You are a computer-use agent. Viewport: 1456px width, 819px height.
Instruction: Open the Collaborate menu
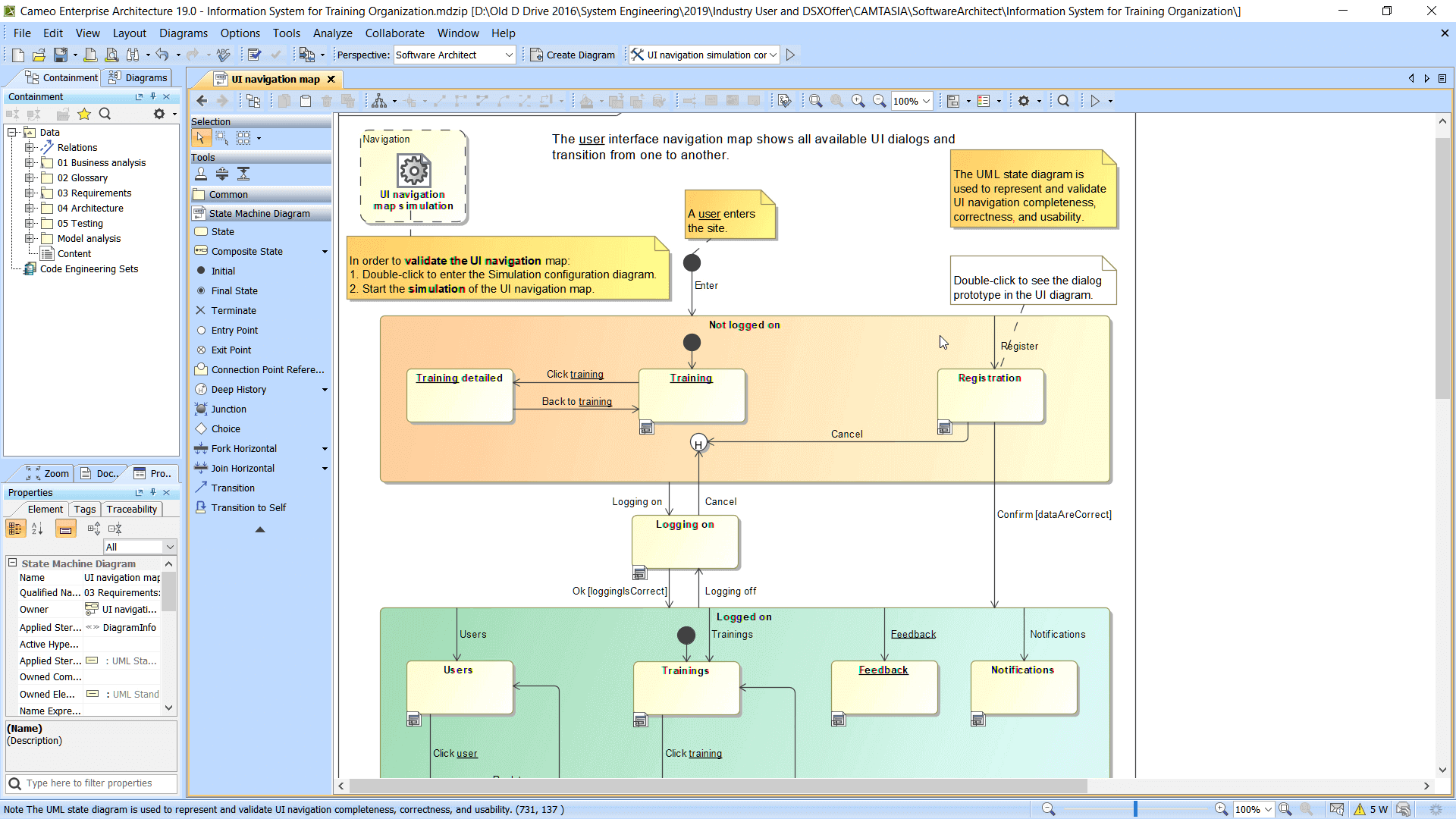[x=394, y=33]
